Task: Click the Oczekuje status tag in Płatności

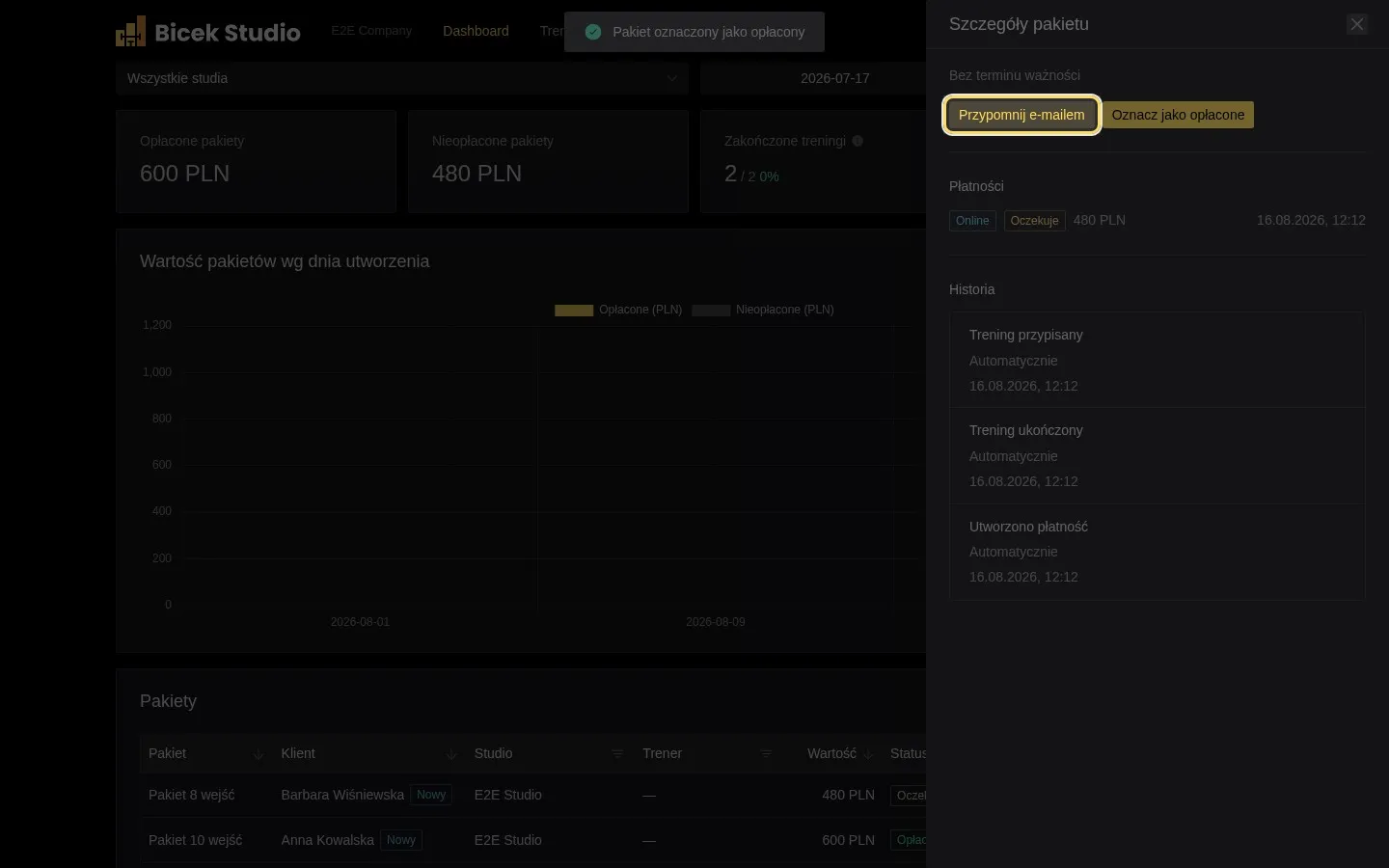Action: click(x=1034, y=221)
